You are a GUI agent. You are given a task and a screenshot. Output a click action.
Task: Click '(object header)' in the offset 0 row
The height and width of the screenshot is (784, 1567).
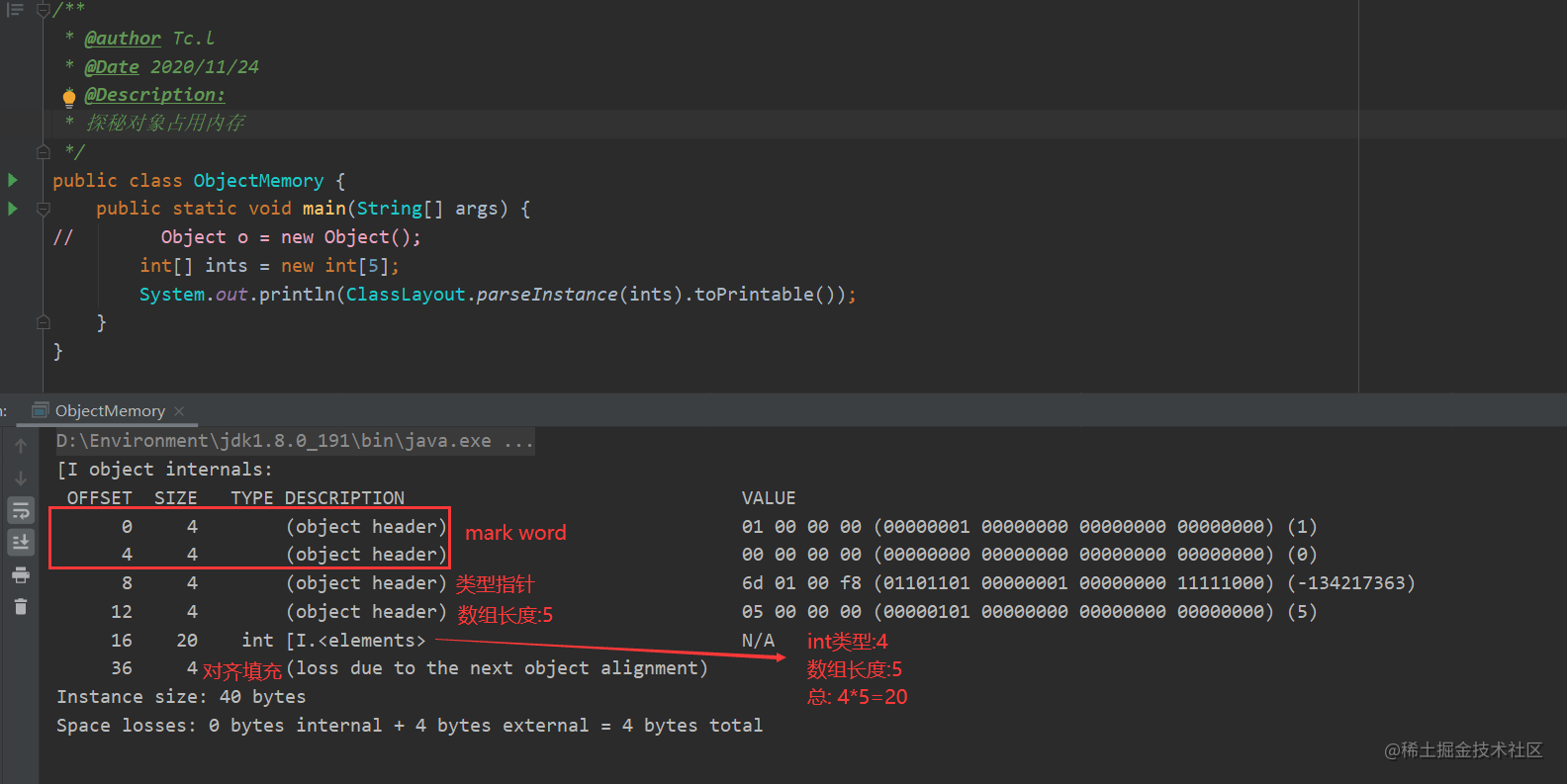coord(366,527)
